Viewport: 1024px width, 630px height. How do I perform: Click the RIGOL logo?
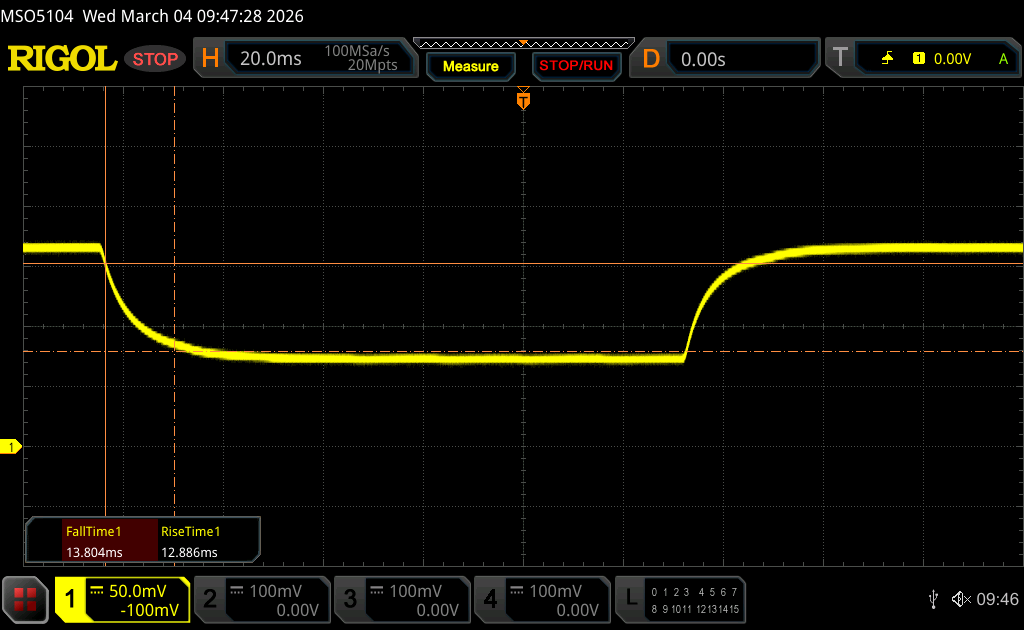tap(62, 59)
